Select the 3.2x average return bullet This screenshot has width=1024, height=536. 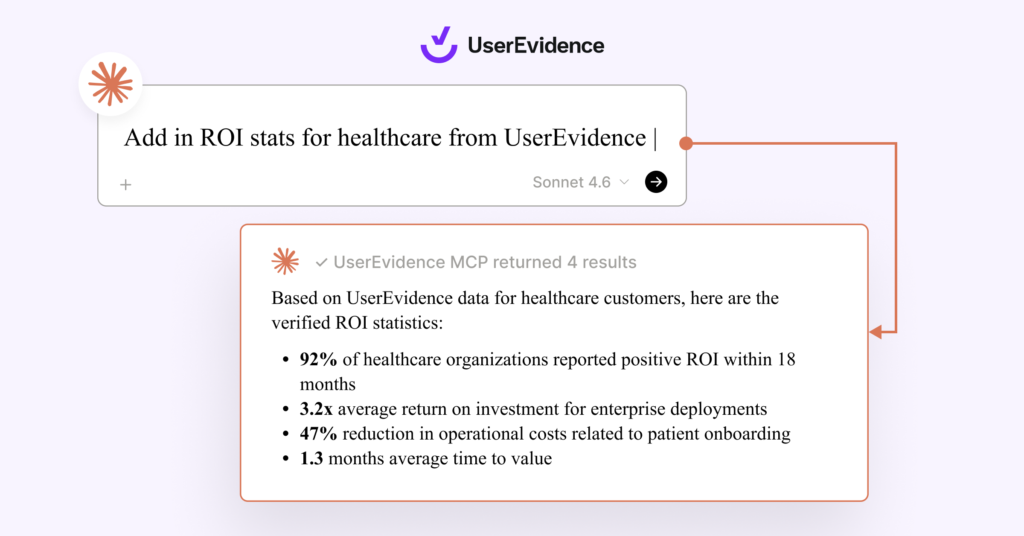[x=533, y=408]
